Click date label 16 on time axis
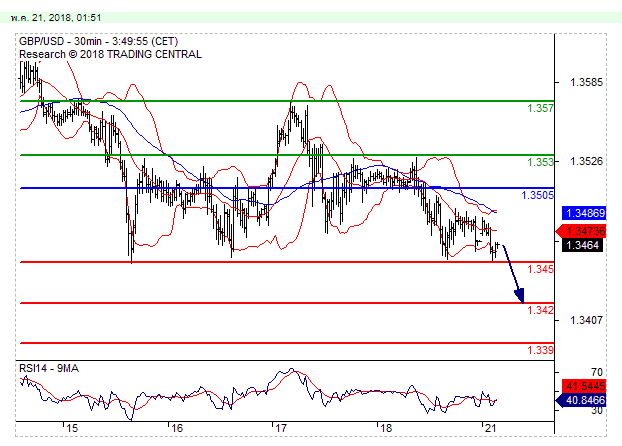 (x=177, y=429)
